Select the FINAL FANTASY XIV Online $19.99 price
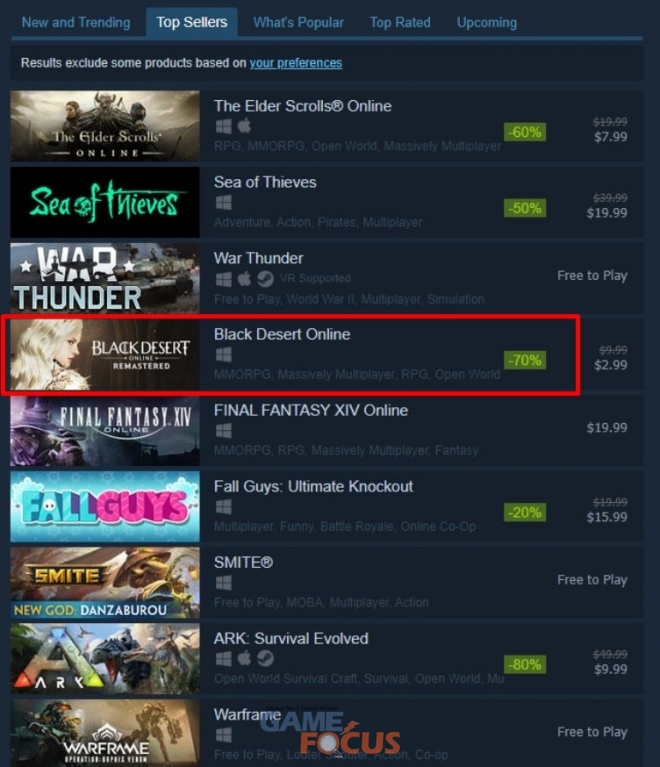Viewport: 660px width, 767px height. 607,428
